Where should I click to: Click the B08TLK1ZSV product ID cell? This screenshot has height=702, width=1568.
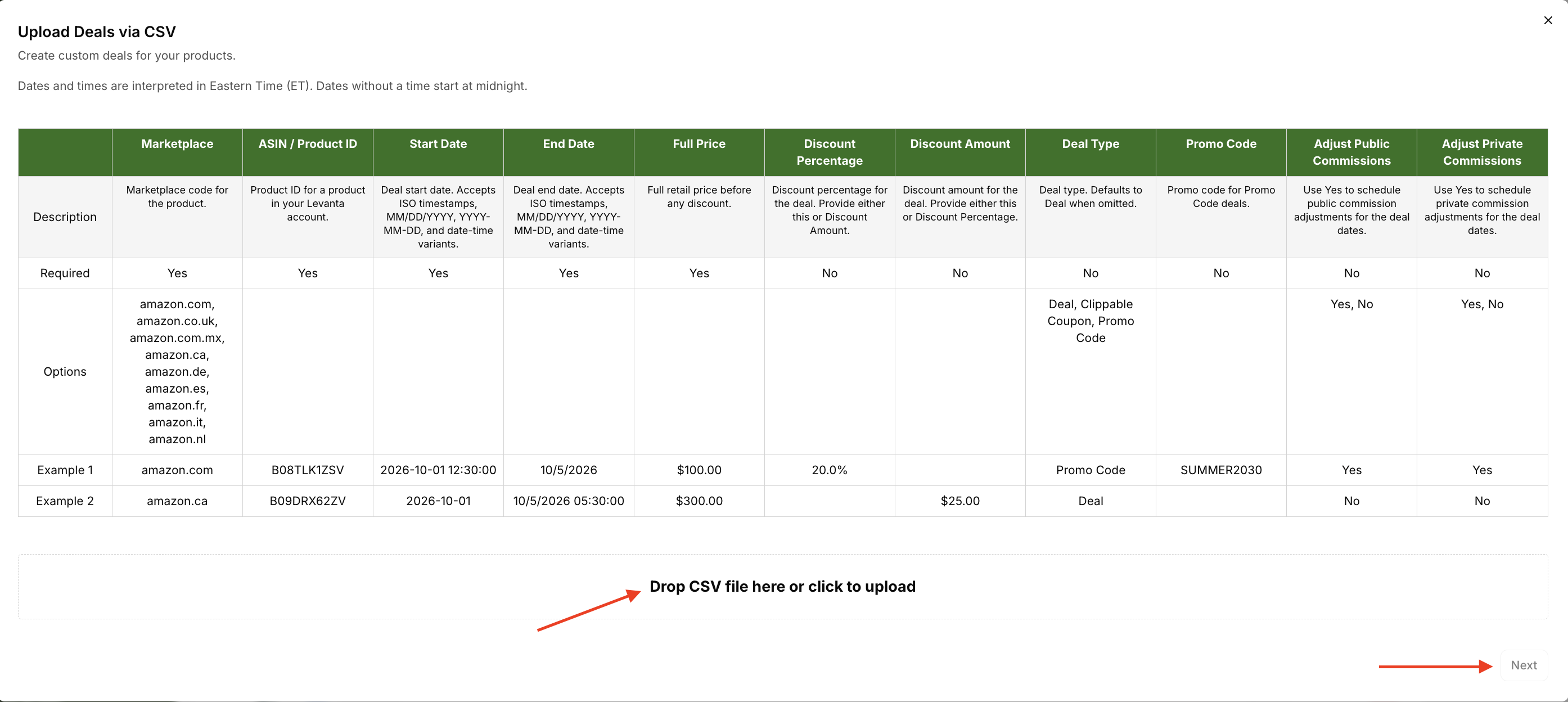308,470
